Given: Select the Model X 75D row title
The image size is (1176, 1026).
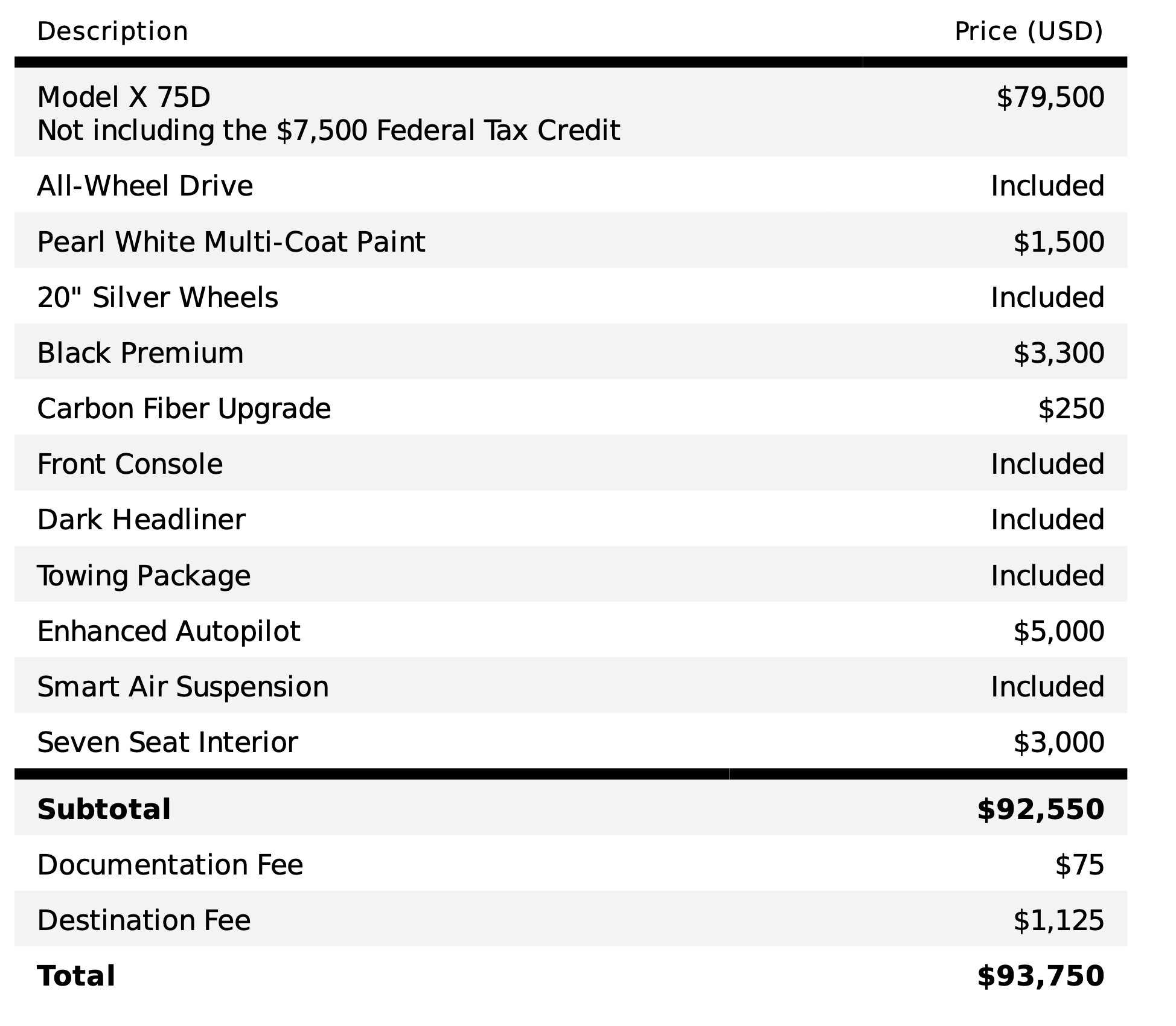Looking at the screenshot, I should 124,97.
